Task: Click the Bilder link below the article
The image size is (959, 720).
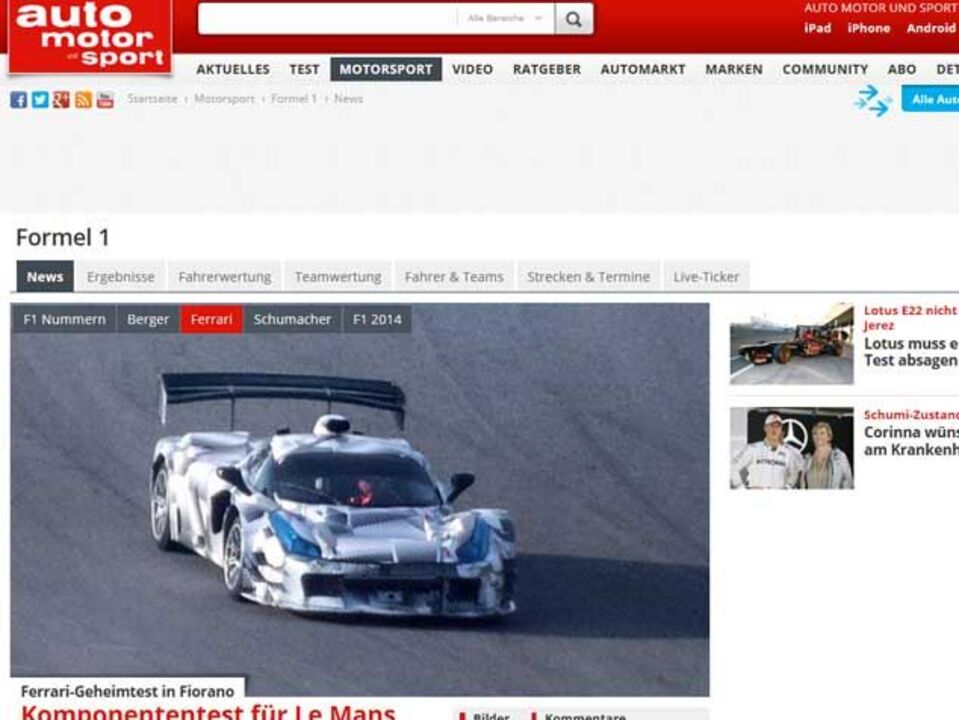Action: [x=491, y=716]
